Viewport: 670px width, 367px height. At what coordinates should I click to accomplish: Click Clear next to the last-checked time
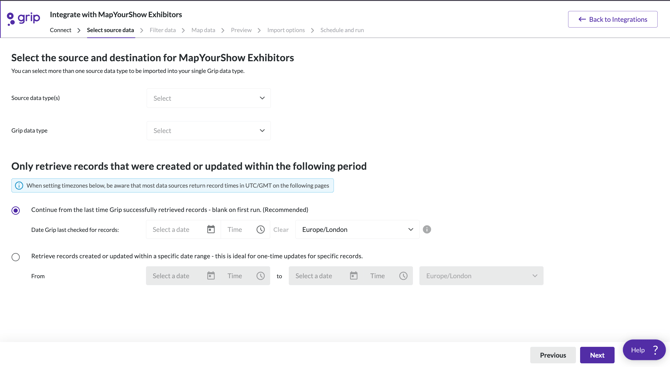coord(281,229)
